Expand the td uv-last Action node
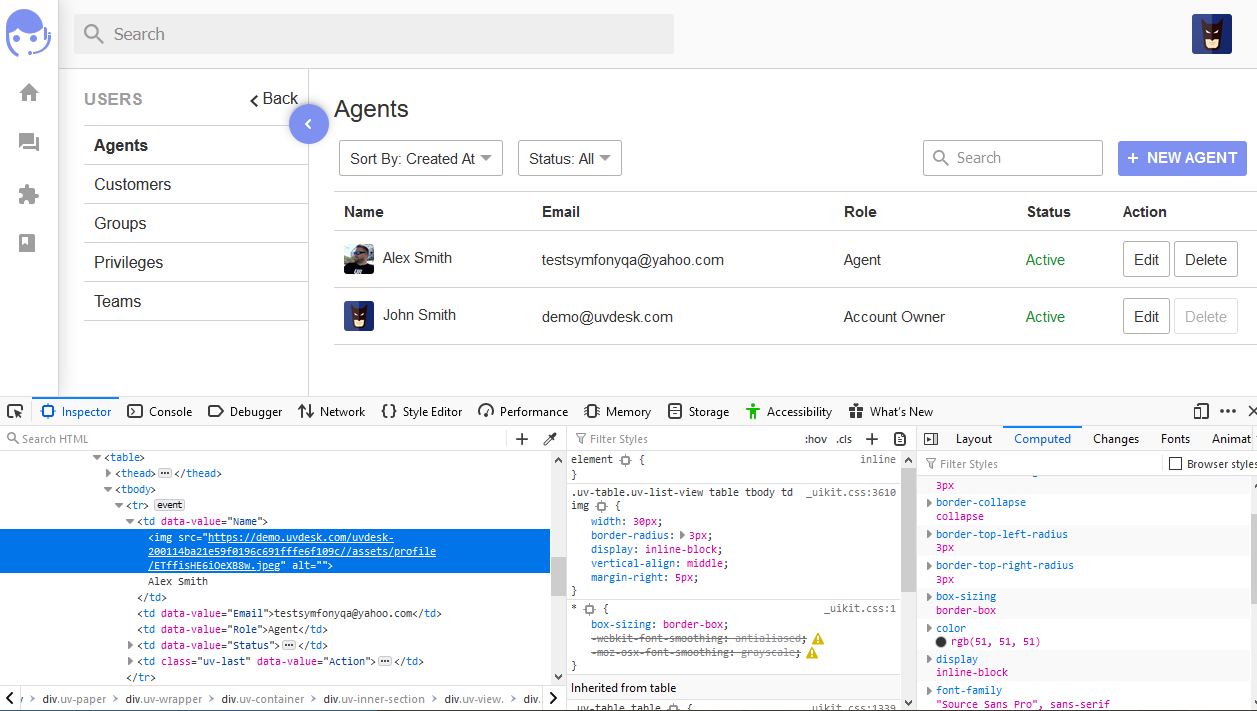1257x711 pixels. click(x=131, y=661)
